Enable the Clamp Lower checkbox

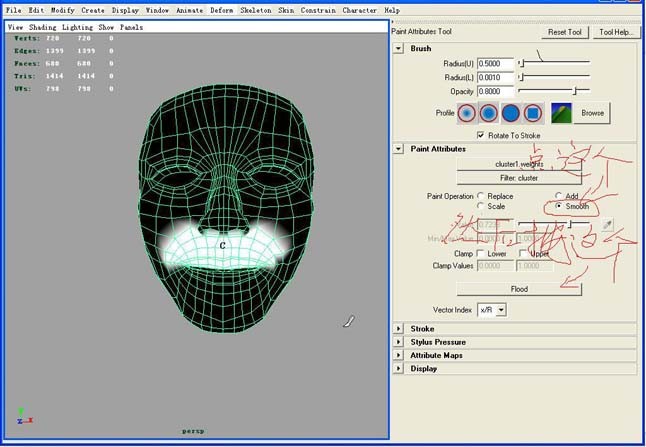[x=480, y=253]
